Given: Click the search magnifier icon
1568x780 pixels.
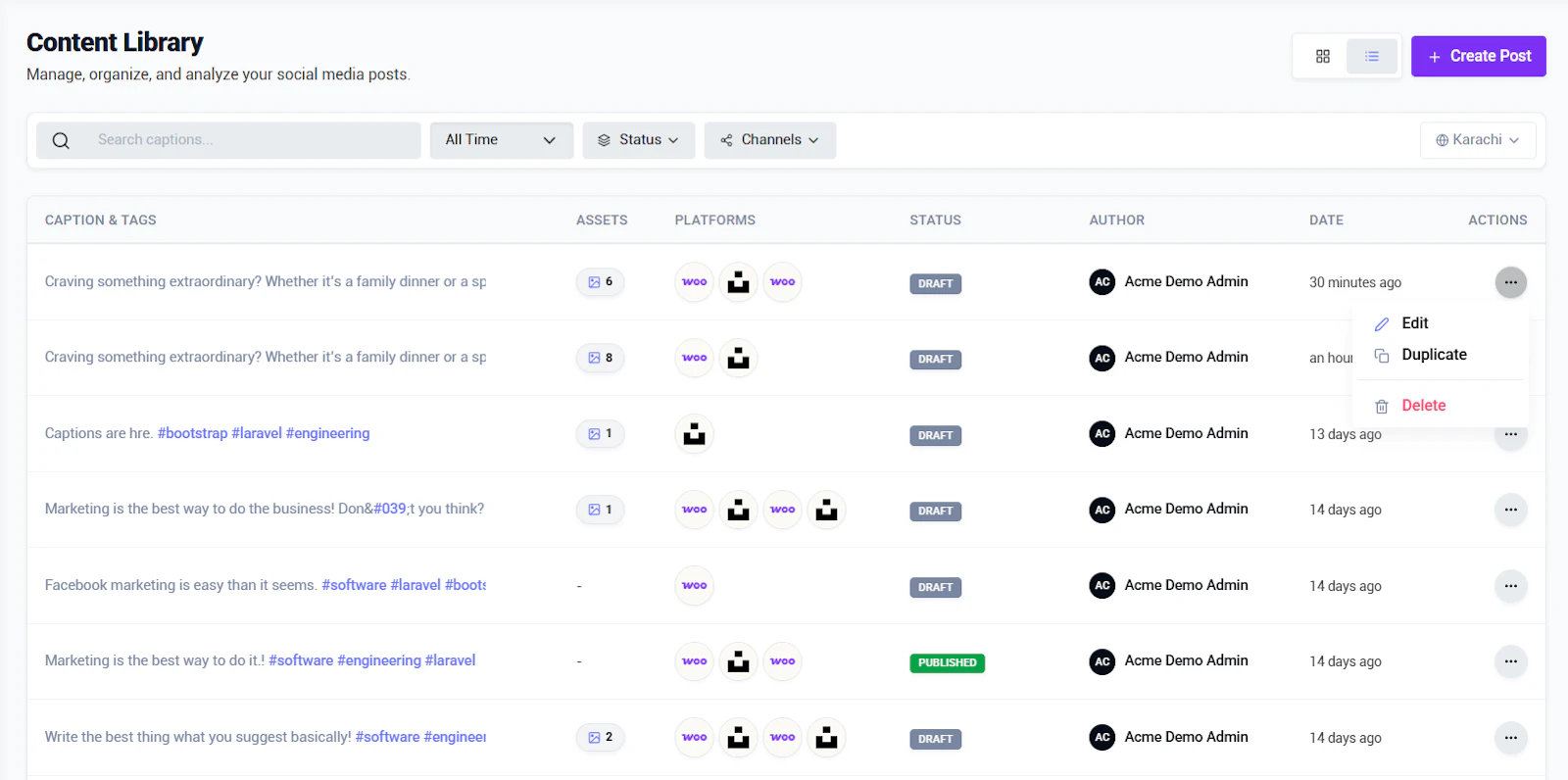Looking at the screenshot, I should (61, 140).
